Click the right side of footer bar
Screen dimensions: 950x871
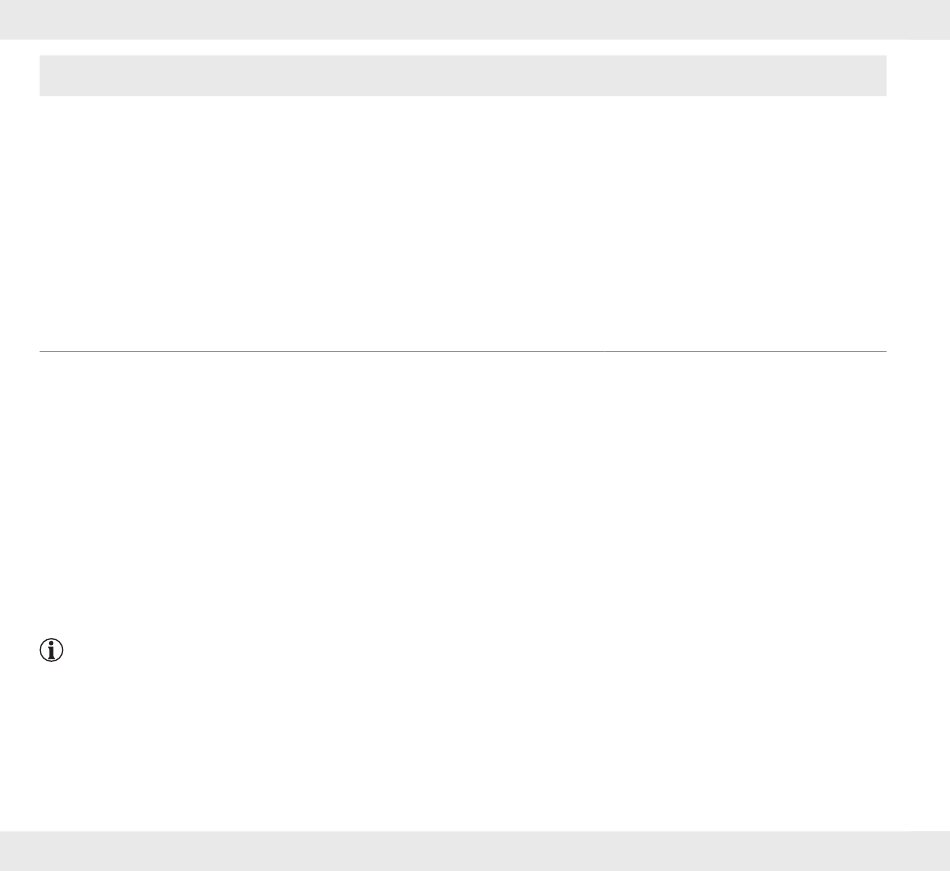tap(889, 851)
